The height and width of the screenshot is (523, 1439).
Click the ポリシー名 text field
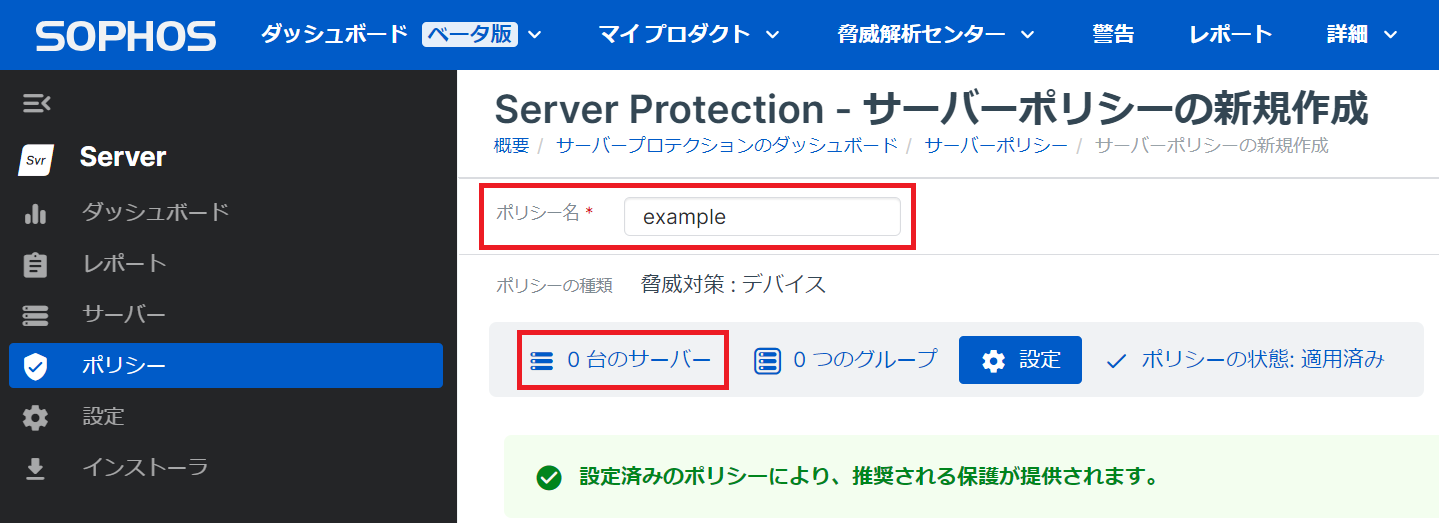[x=761, y=217]
